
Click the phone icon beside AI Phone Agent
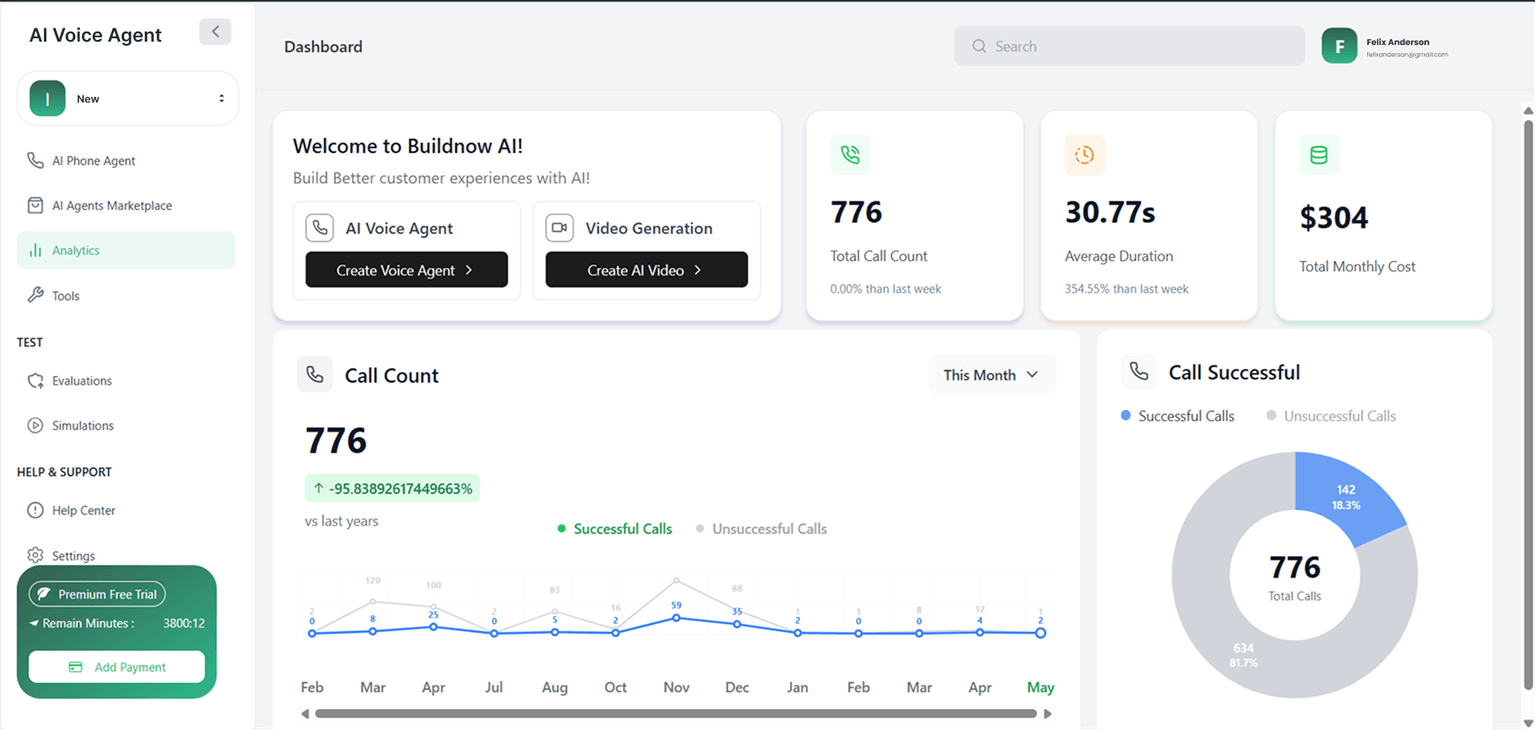point(35,161)
